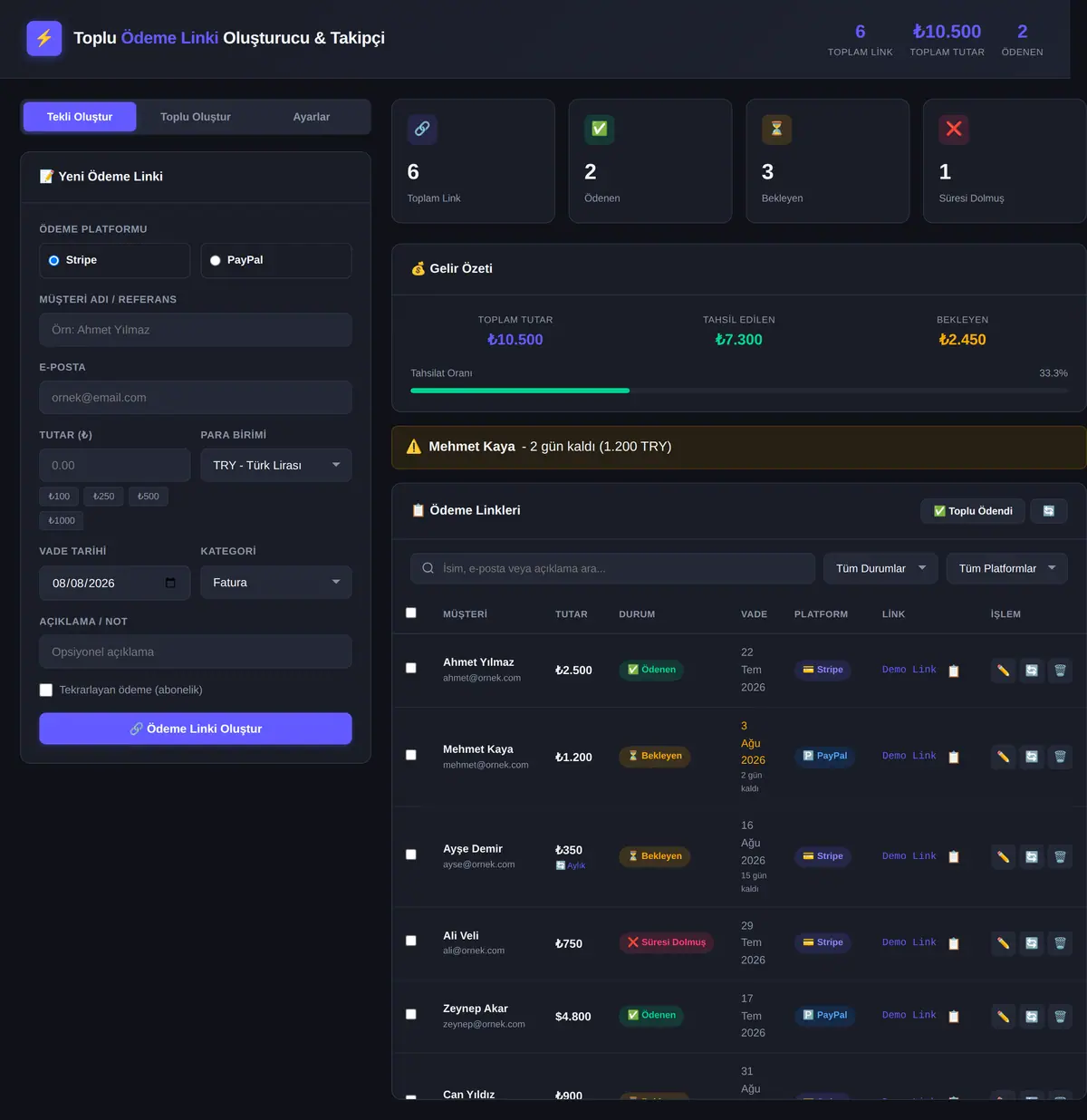The width and height of the screenshot is (1087, 1120).
Task: Choose the ₺250 quick amount chip
Action: [x=104, y=497]
